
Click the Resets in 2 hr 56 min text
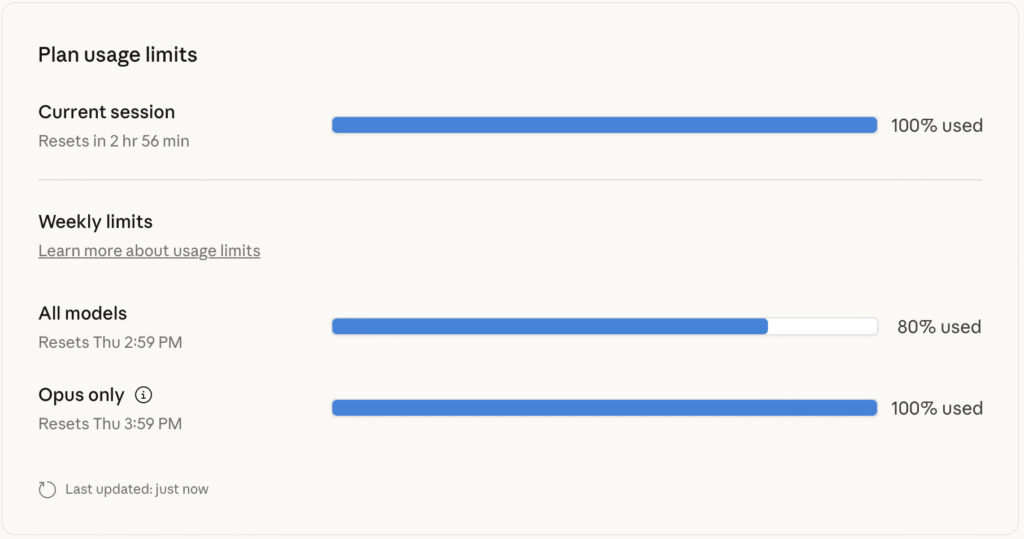click(x=113, y=141)
